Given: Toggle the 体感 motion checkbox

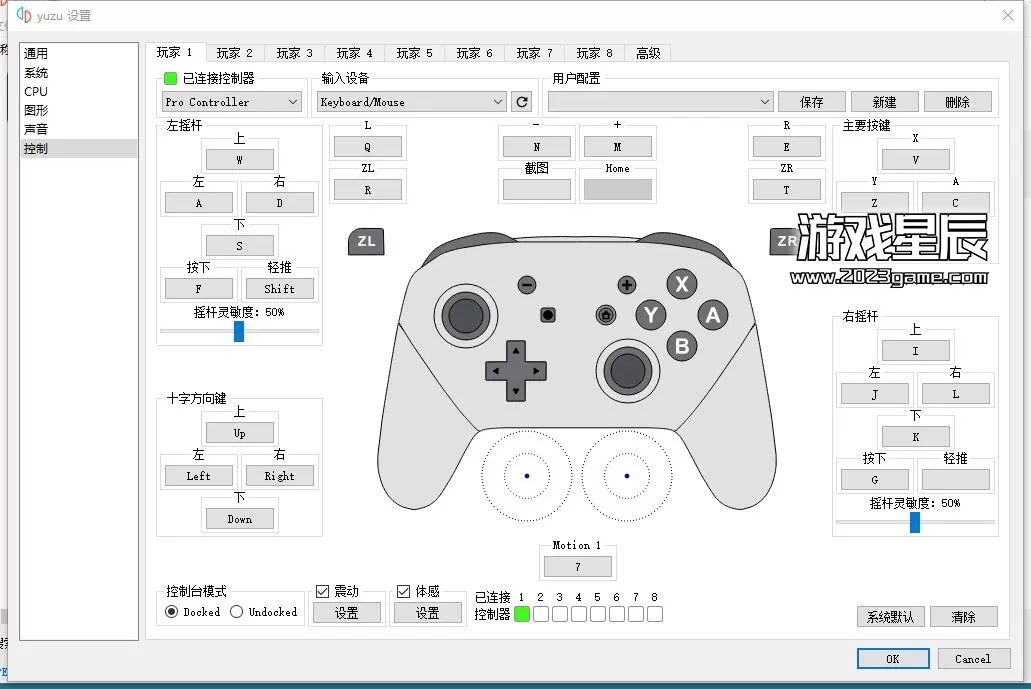Looking at the screenshot, I should tap(404, 591).
